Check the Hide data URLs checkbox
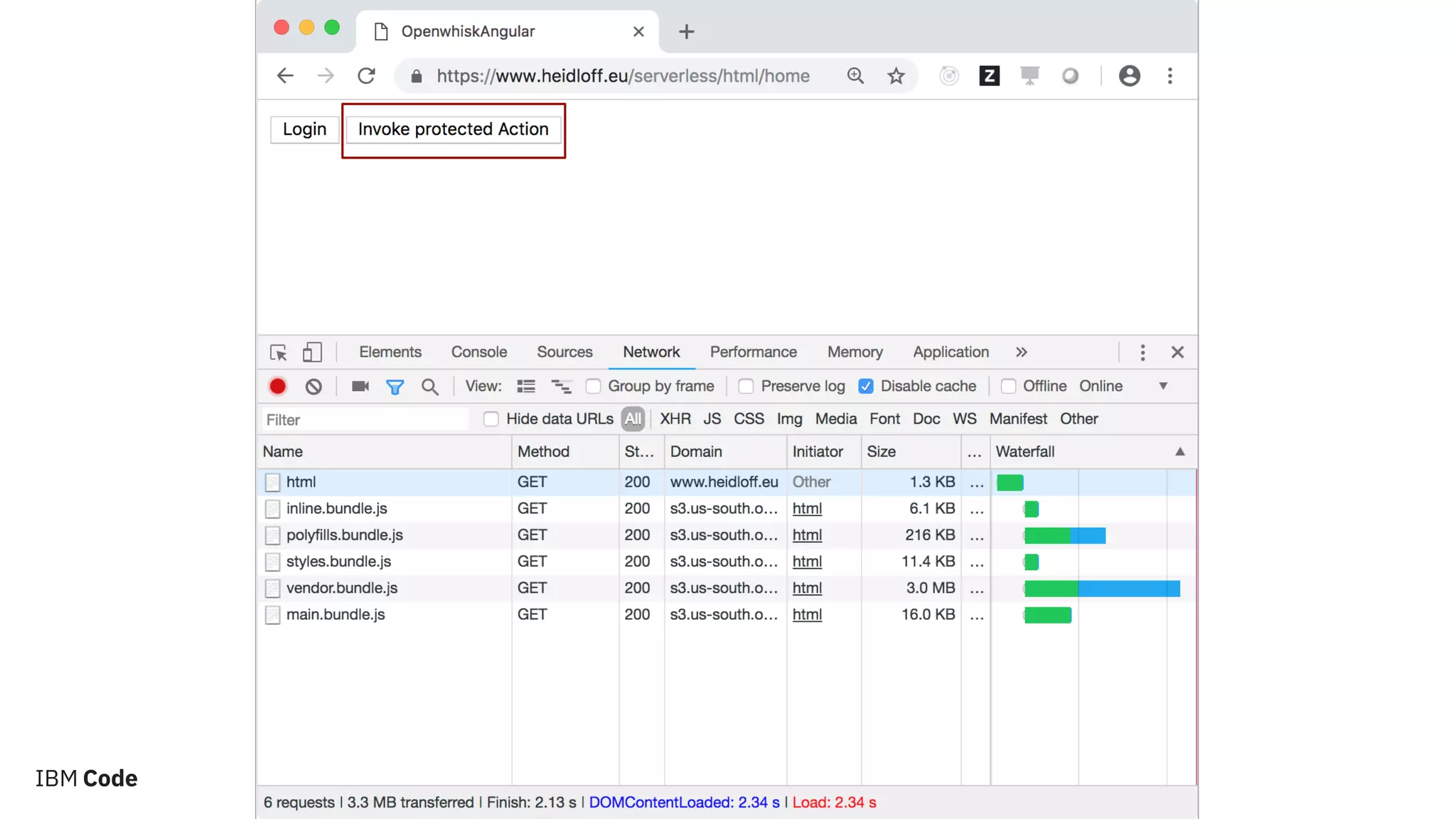Image resolution: width=1456 pixels, height=819 pixels. pos(491,419)
